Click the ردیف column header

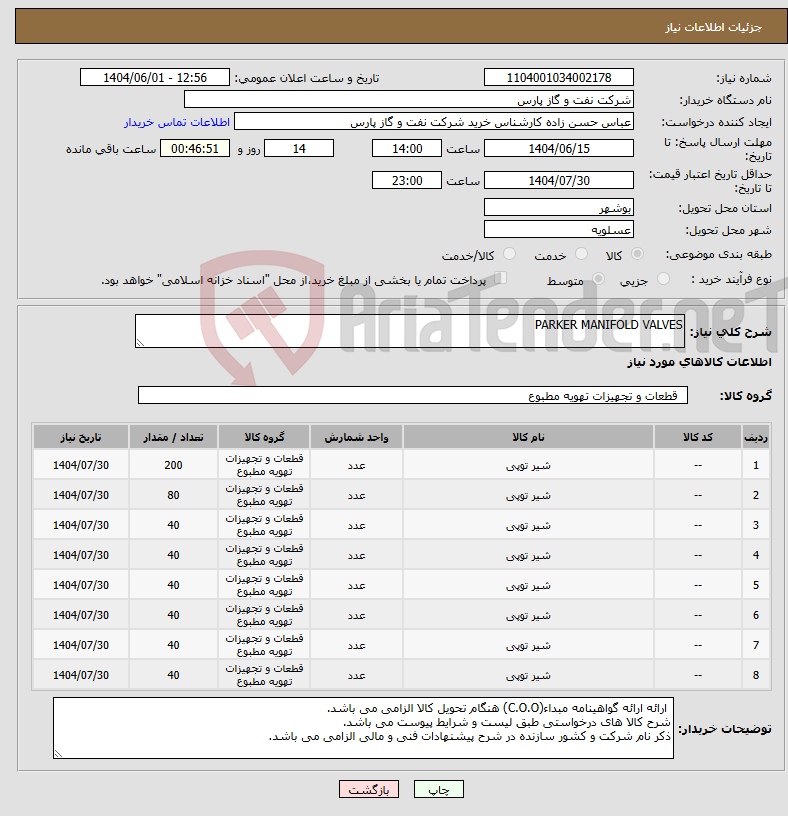click(x=756, y=437)
